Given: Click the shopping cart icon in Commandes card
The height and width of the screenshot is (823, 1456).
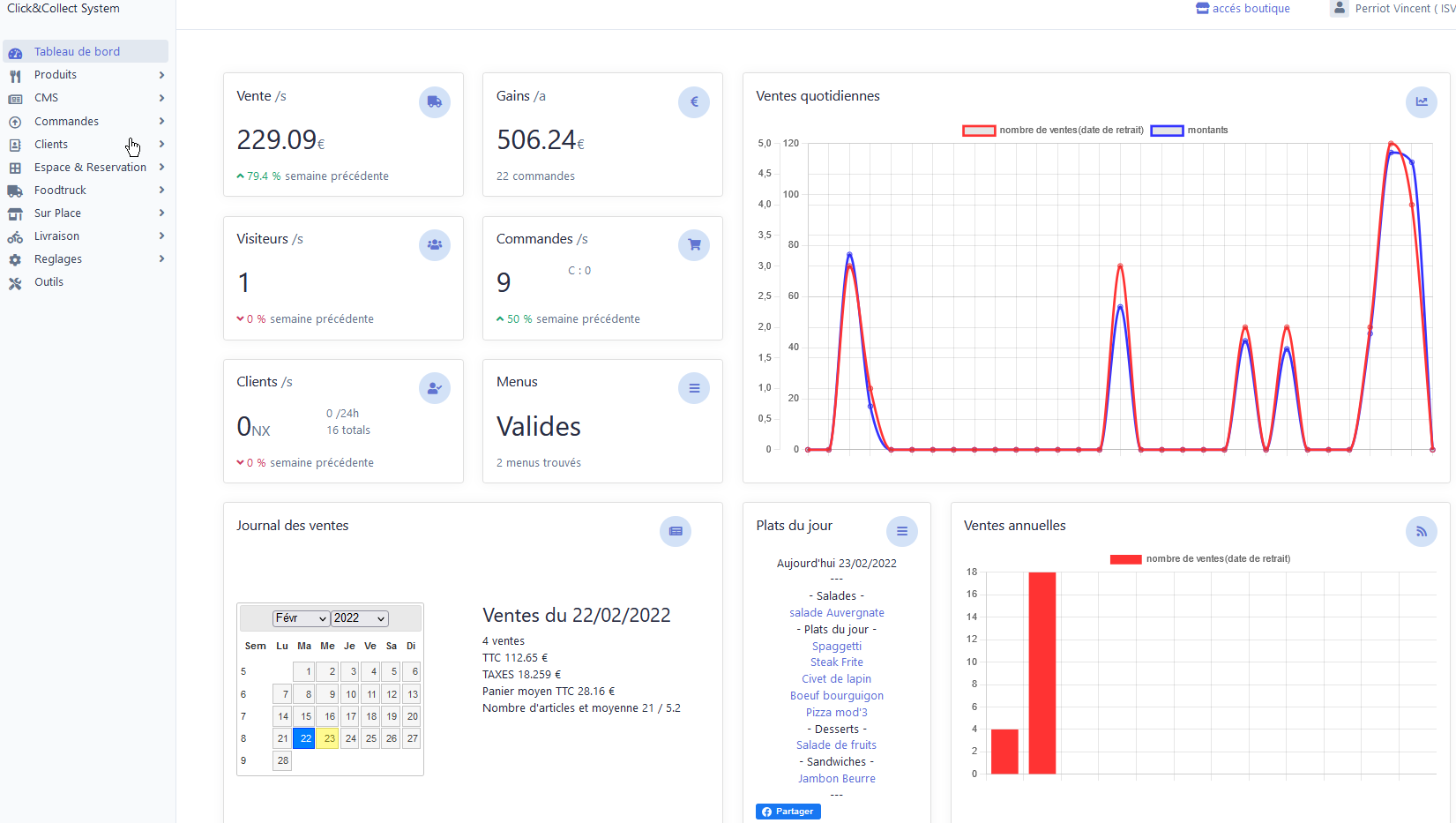Looking at the screenshot, I should click(x=693, y=244).
